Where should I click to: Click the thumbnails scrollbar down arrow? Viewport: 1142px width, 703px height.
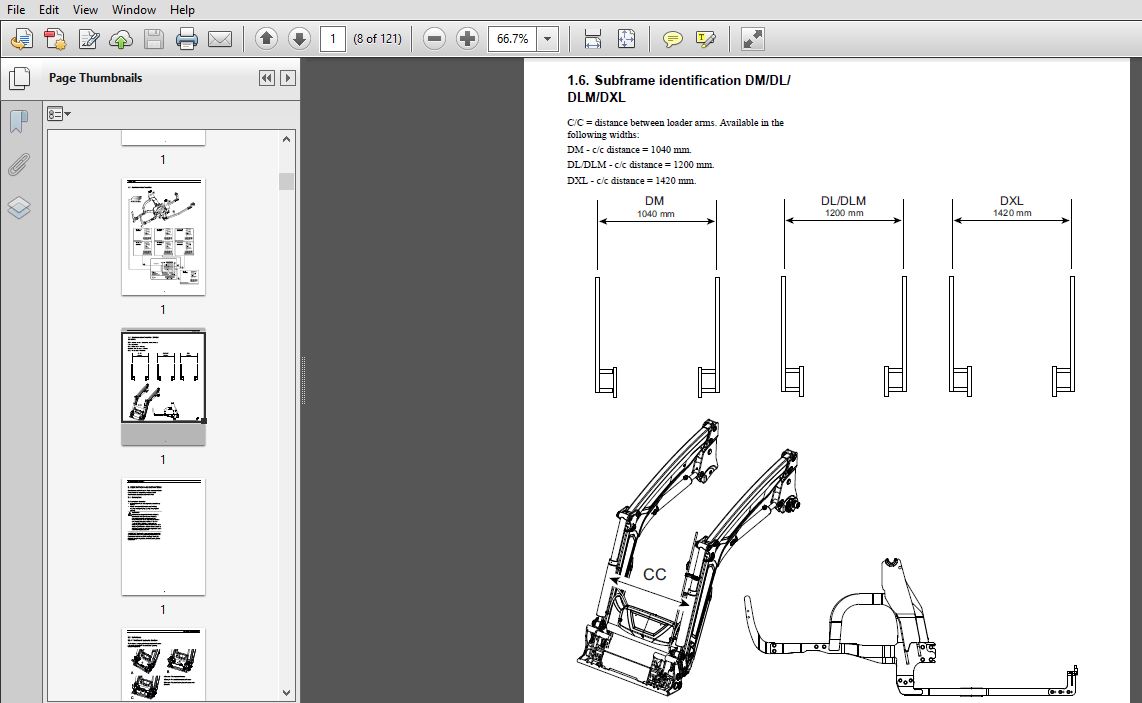[286, 693]
